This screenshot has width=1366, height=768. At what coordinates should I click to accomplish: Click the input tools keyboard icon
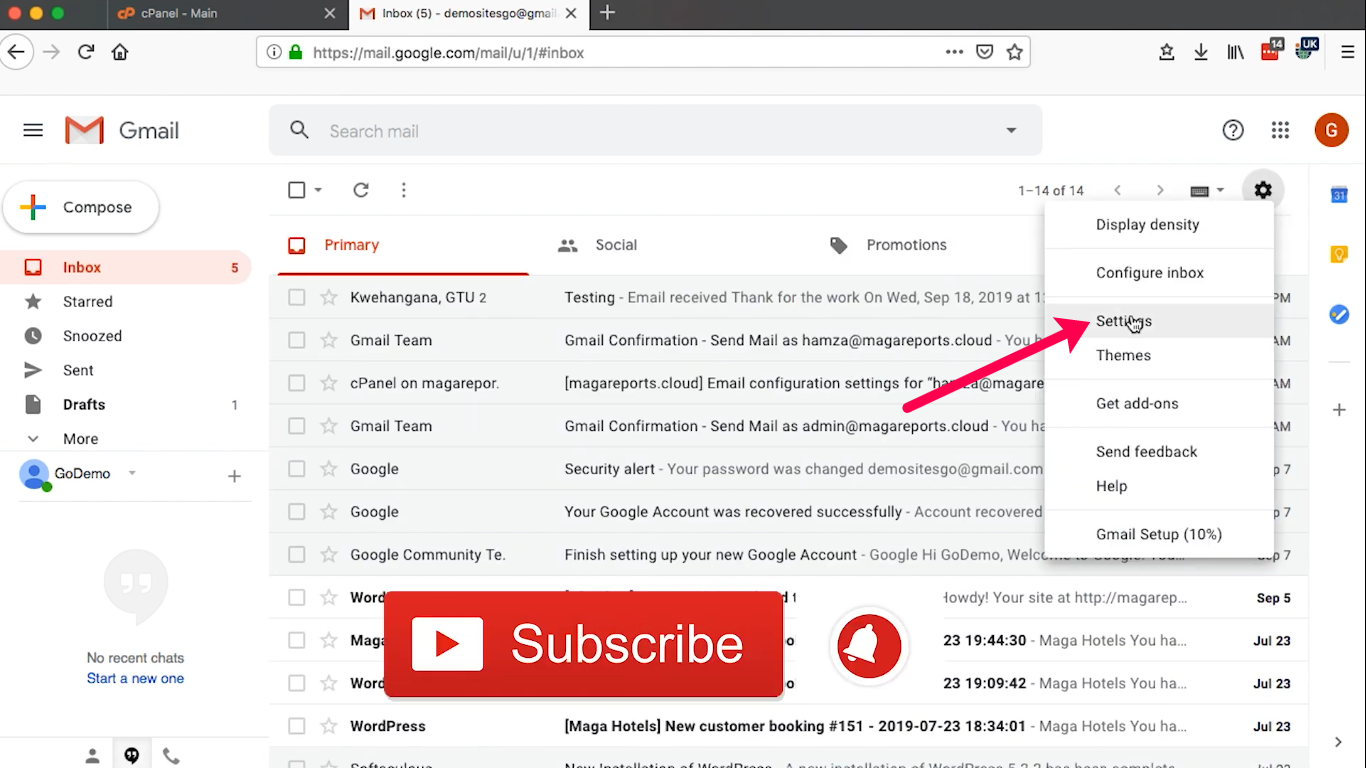(1200, 191)
